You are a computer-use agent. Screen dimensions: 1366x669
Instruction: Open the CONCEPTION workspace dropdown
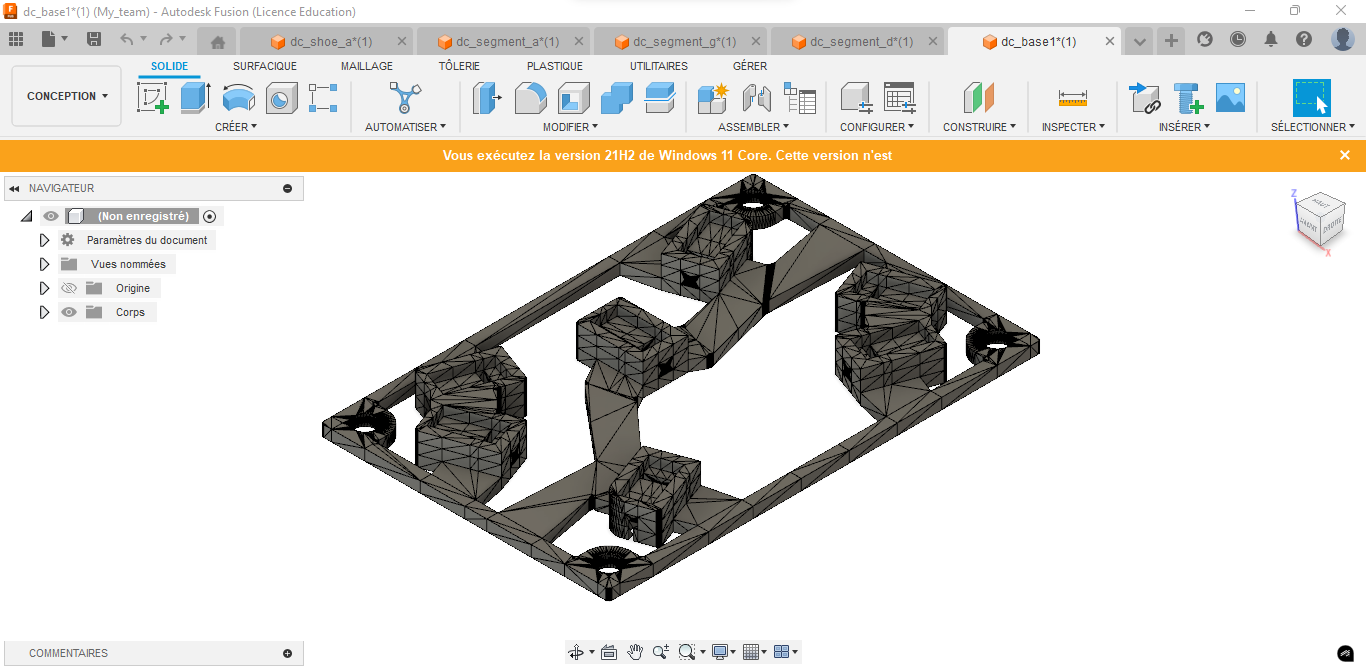click(67, 96)
